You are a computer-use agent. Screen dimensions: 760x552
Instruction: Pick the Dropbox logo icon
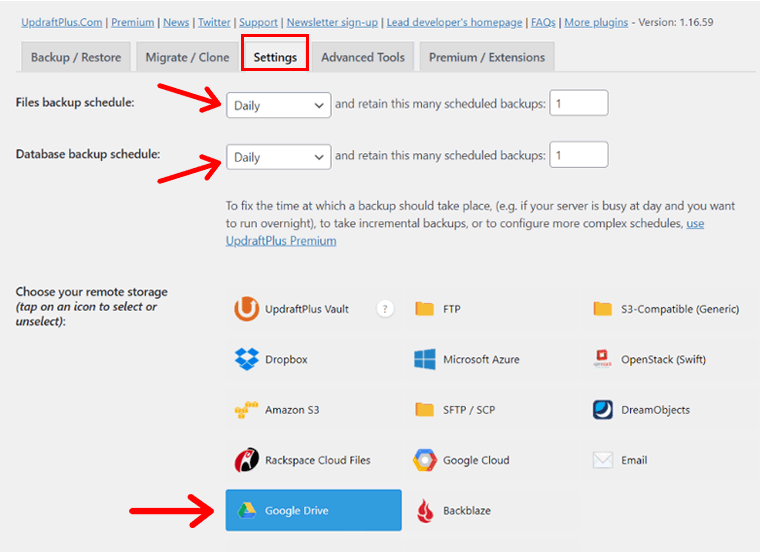click(246, 359)
